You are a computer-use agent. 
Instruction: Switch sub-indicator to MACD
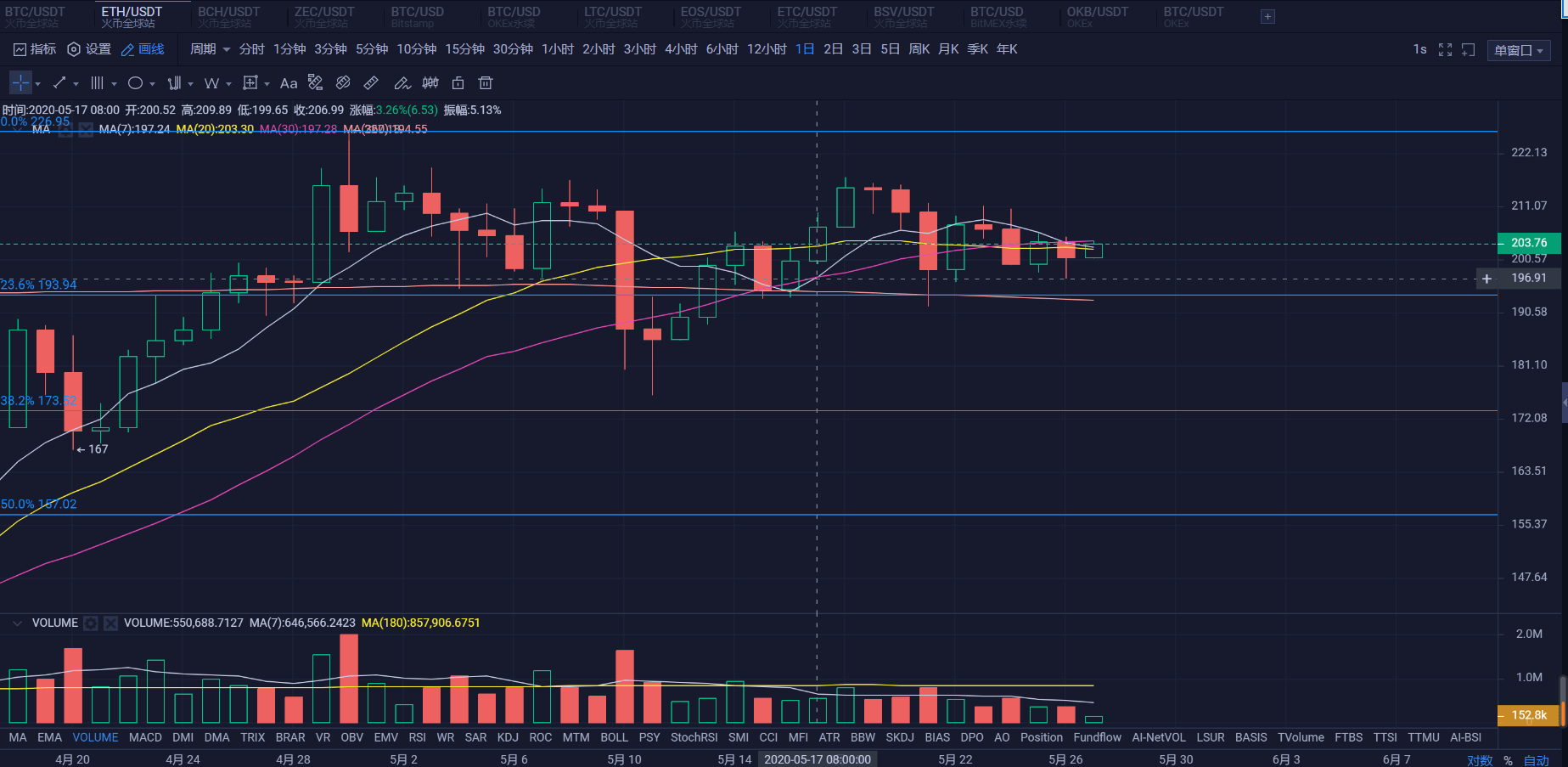[x=145, y=737]
